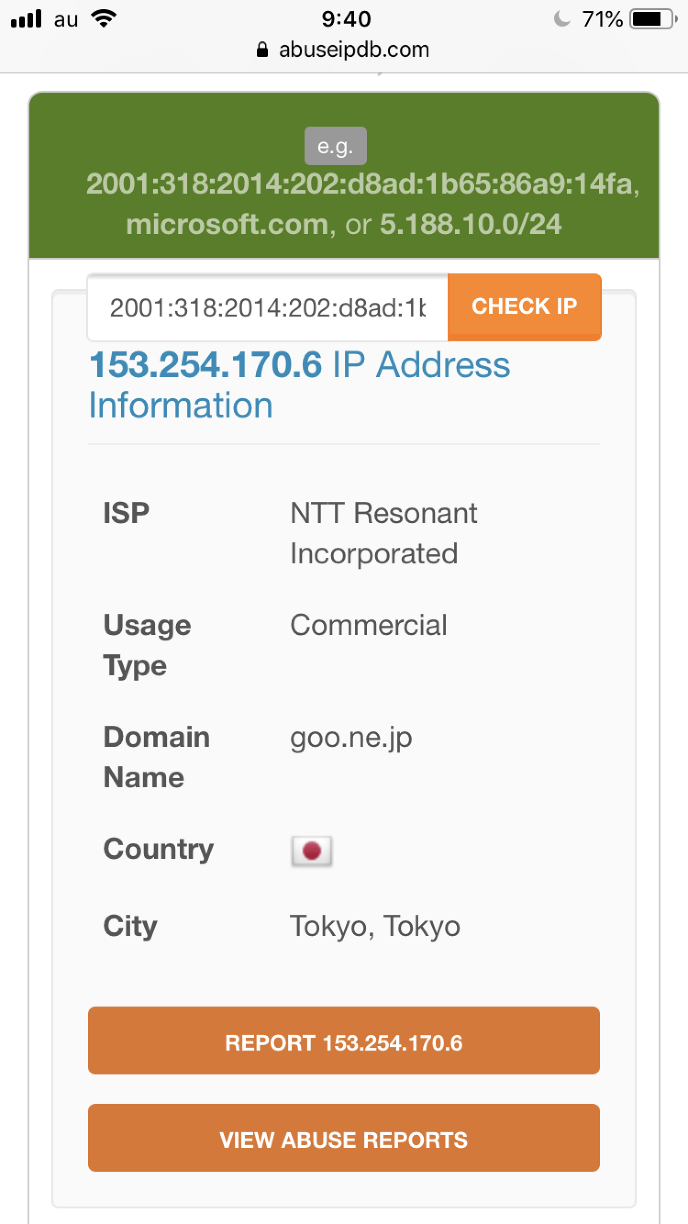Tap the goo.ne.jp domain name value

click(351, 738)
